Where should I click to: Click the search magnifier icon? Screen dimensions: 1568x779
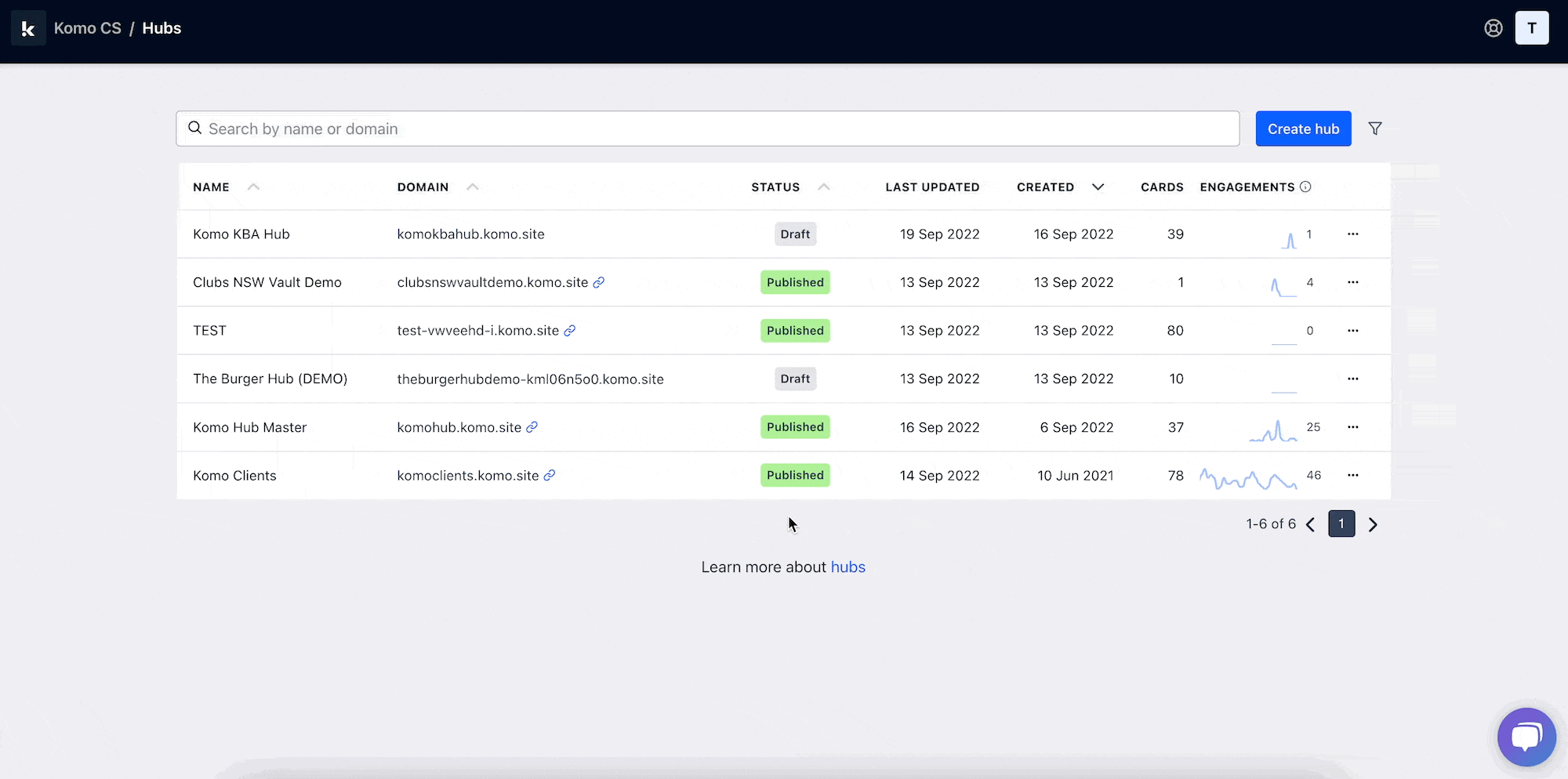tap(195, 128)
